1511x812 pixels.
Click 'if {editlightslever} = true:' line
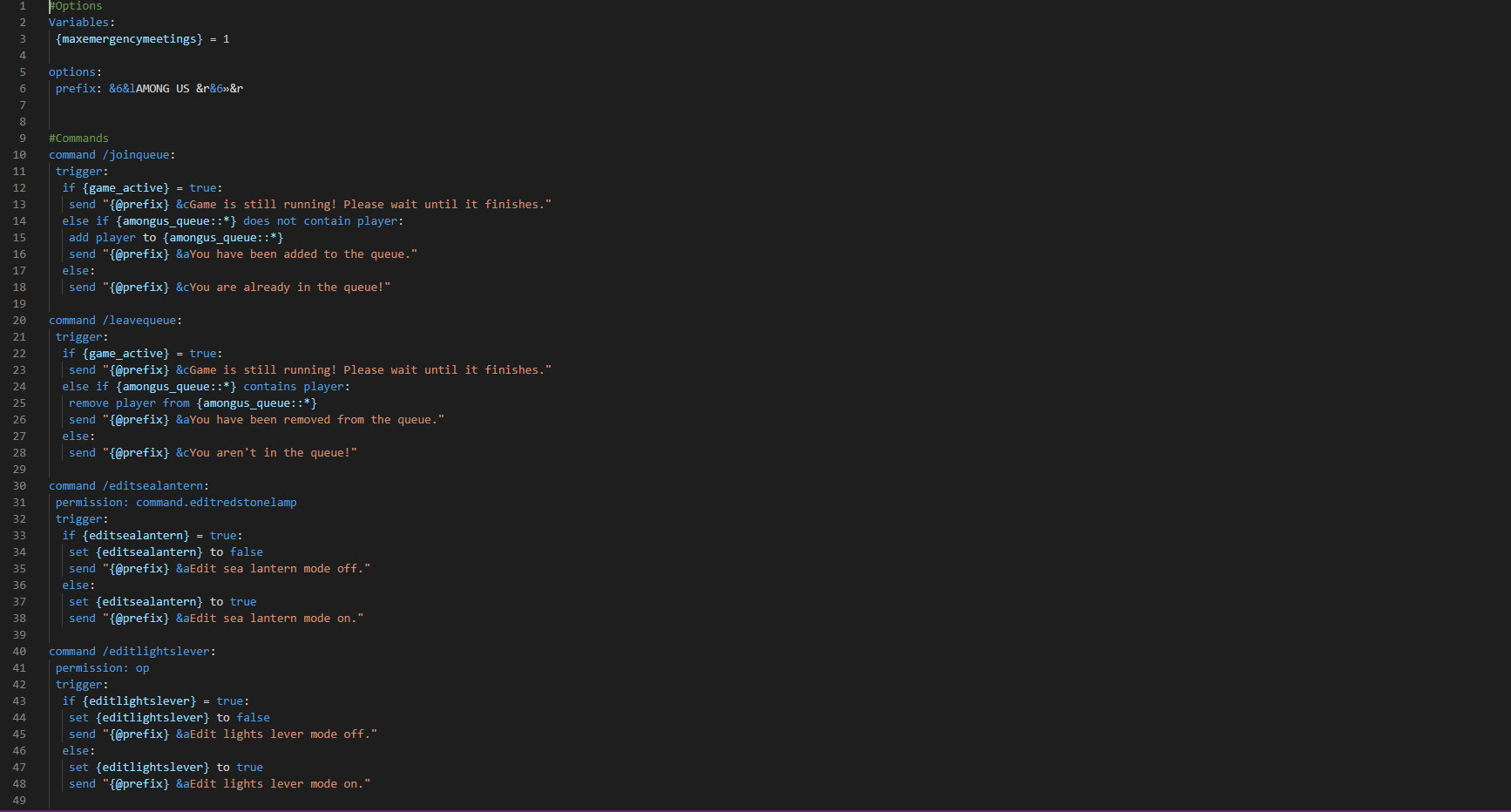156,701
